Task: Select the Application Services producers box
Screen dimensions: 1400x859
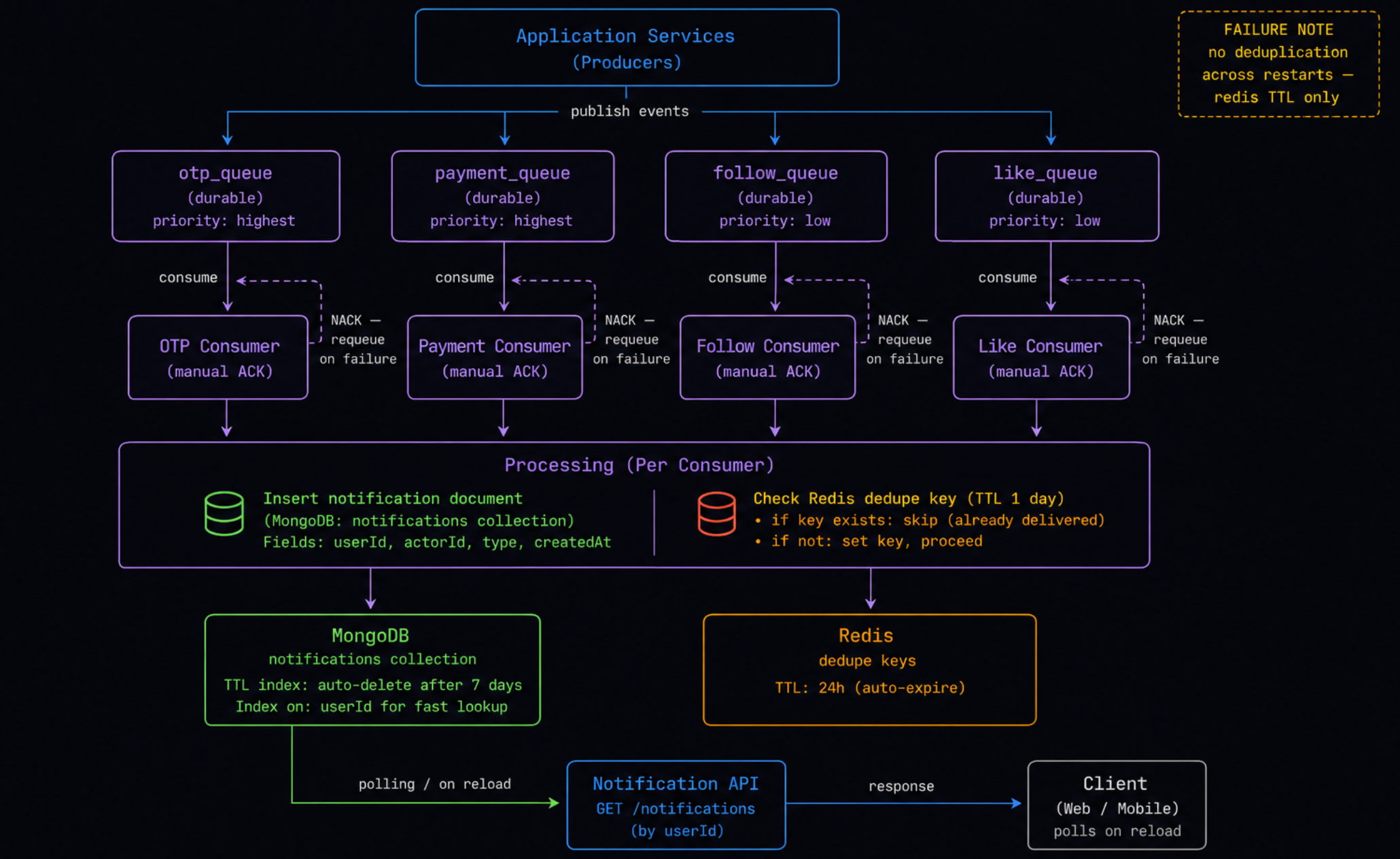Action: (x=627, y=48)
